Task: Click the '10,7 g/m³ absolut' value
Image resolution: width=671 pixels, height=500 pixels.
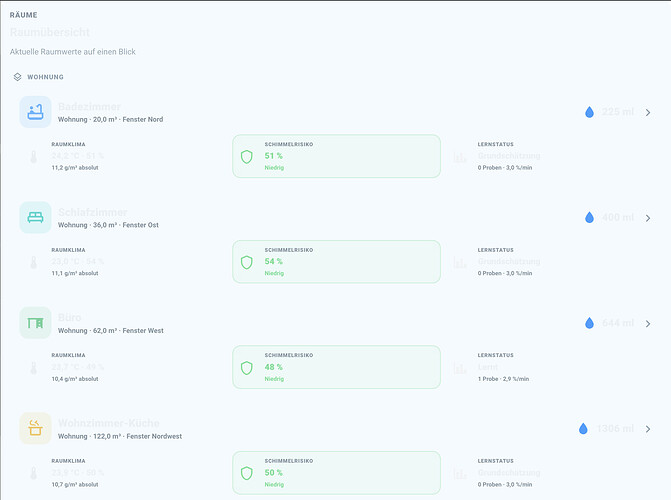Action: pyautogui.click(x=75, y=485)
